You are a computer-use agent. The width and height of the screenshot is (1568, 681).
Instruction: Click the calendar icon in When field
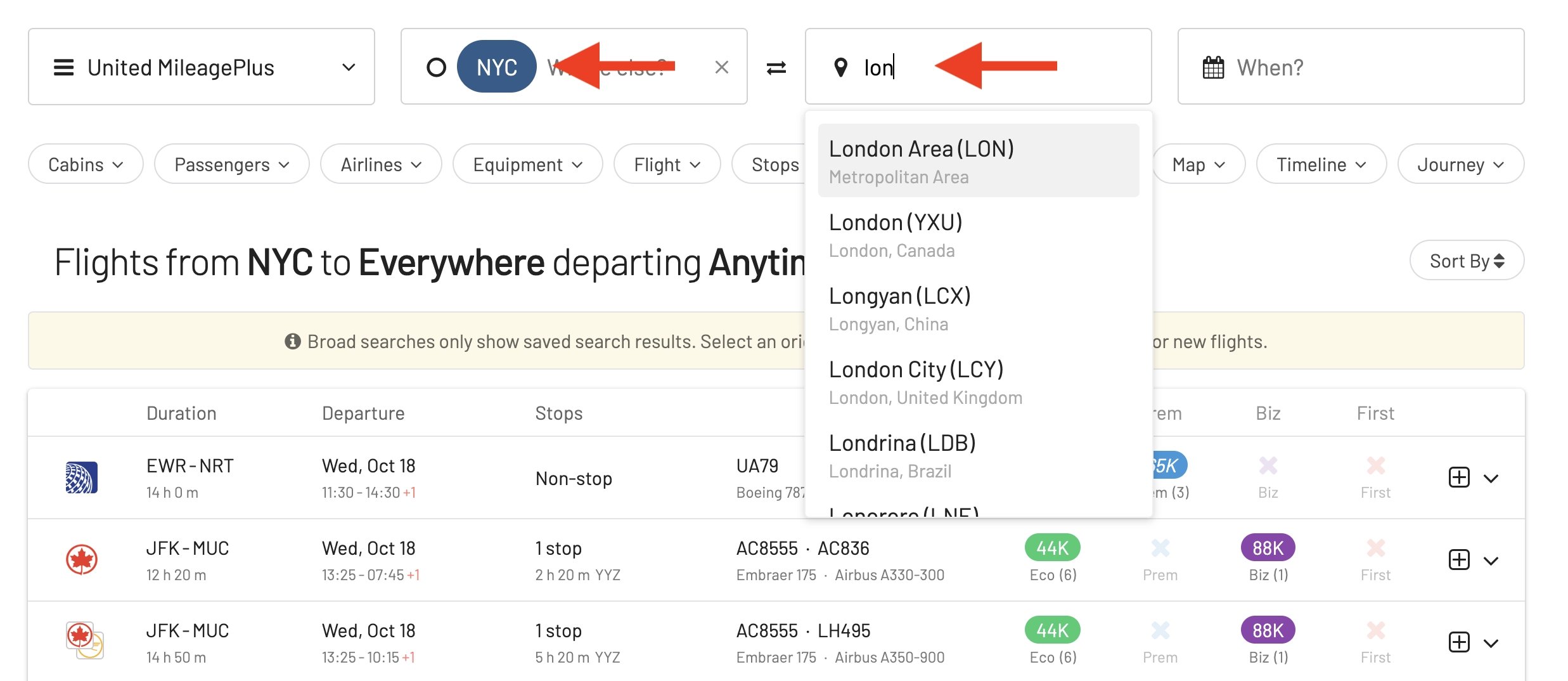tap(1213, 67)
